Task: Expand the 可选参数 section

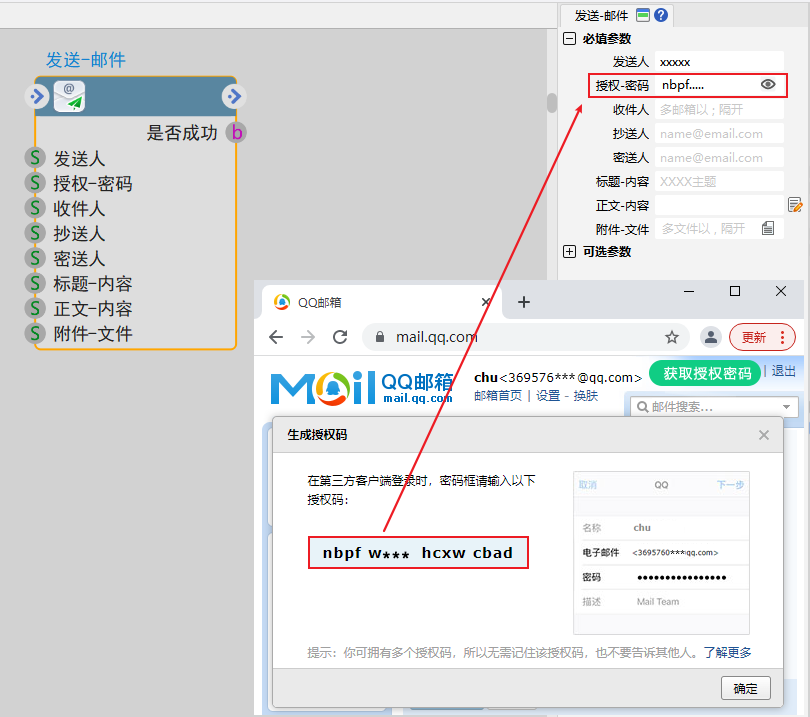Action: tap(570, 252)
